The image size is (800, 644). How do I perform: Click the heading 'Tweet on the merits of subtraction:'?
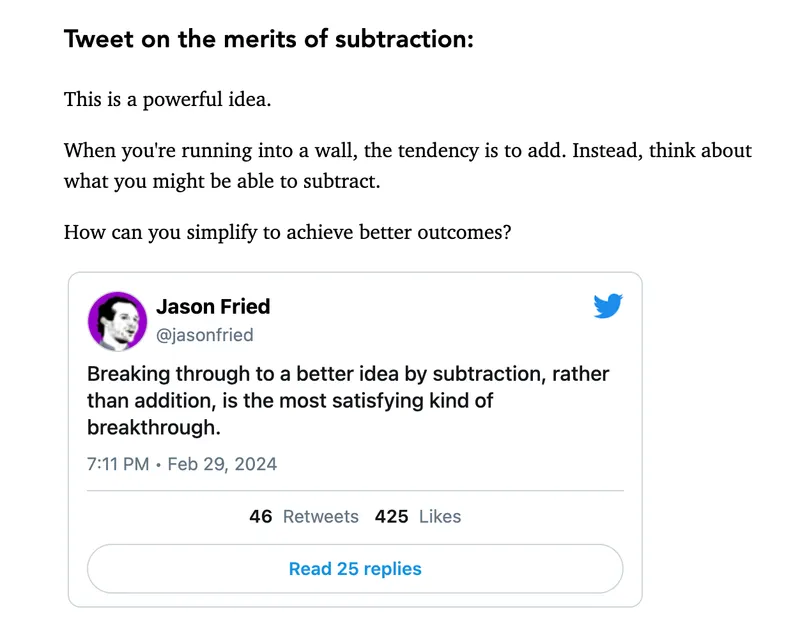tap(269, 40)
